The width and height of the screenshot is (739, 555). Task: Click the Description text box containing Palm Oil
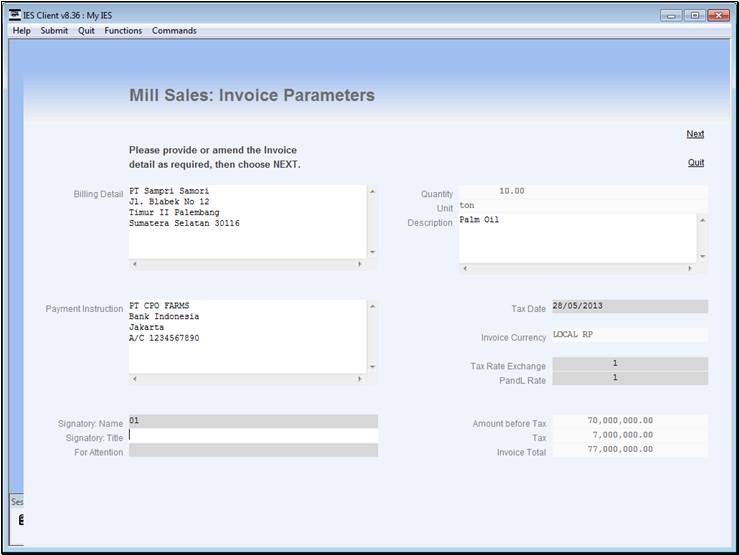click(578, 238)
